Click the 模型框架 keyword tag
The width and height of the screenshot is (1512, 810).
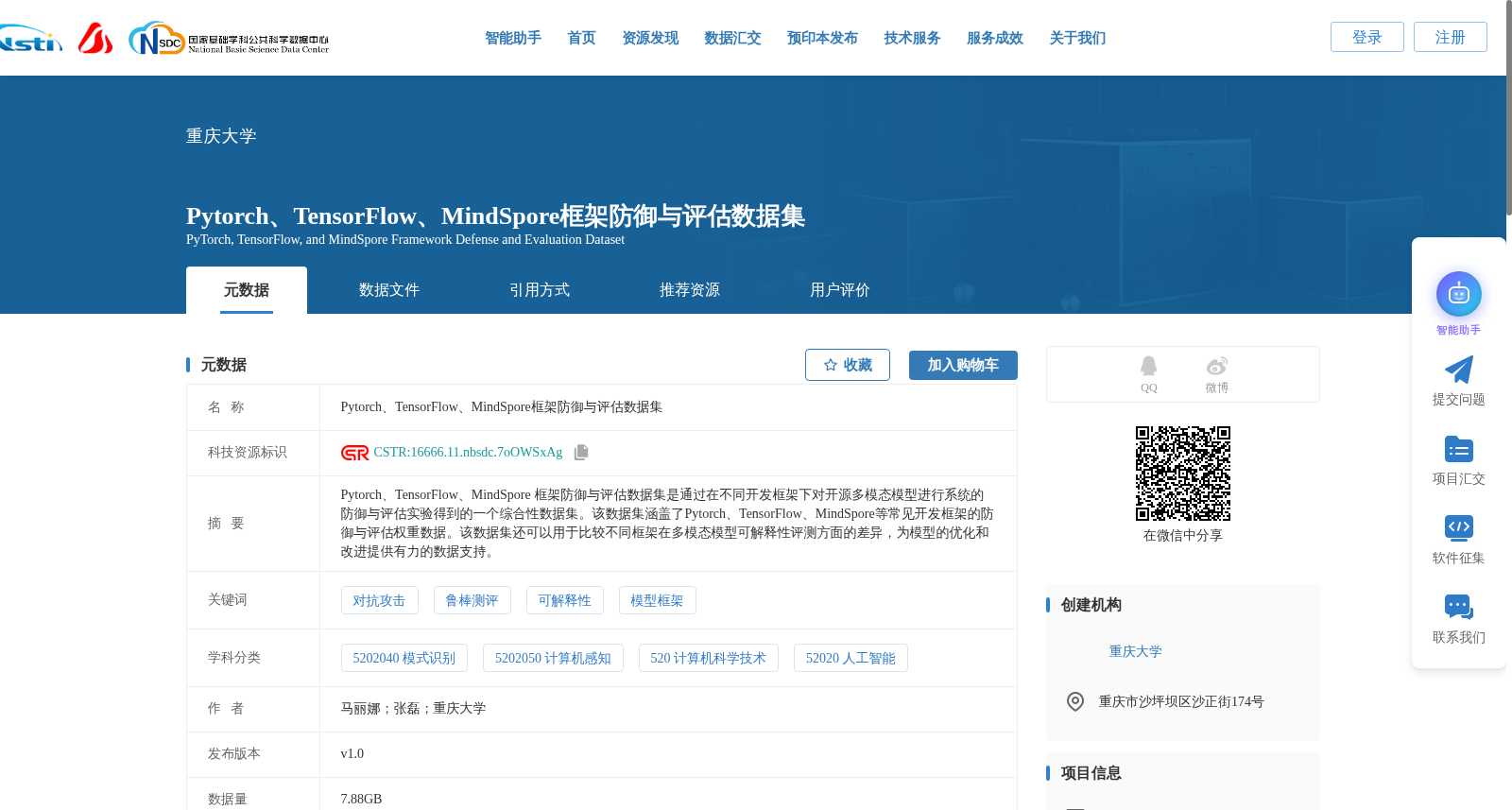(657, 600)
